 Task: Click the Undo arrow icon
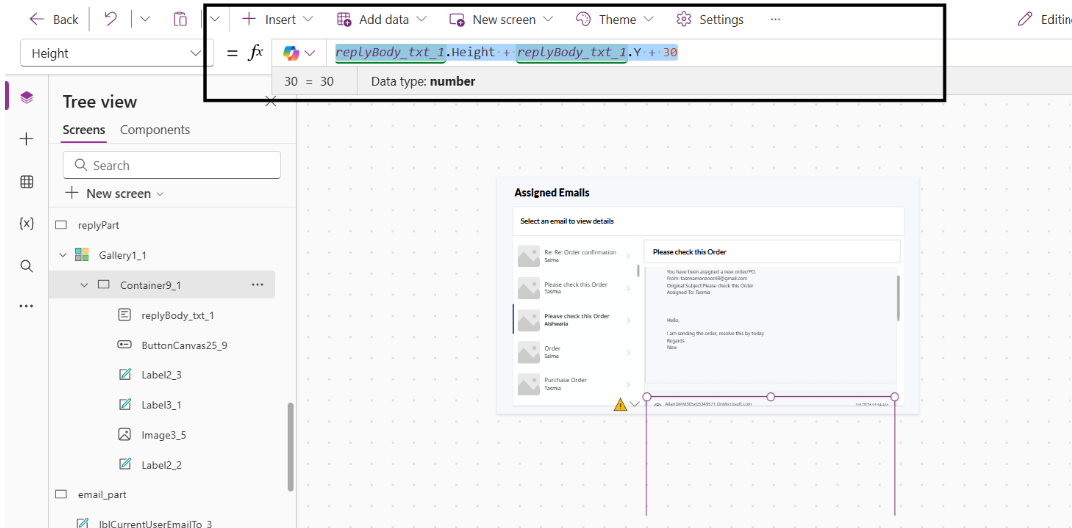(111, 19)
